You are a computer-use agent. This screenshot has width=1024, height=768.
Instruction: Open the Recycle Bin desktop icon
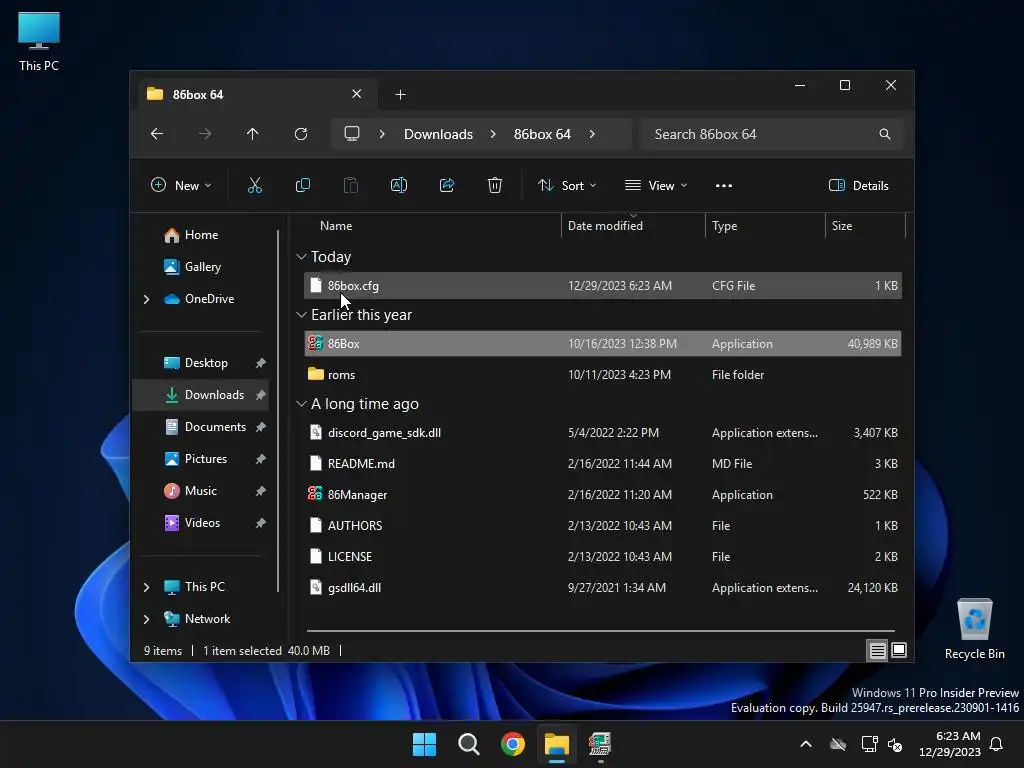coord(974,629)
